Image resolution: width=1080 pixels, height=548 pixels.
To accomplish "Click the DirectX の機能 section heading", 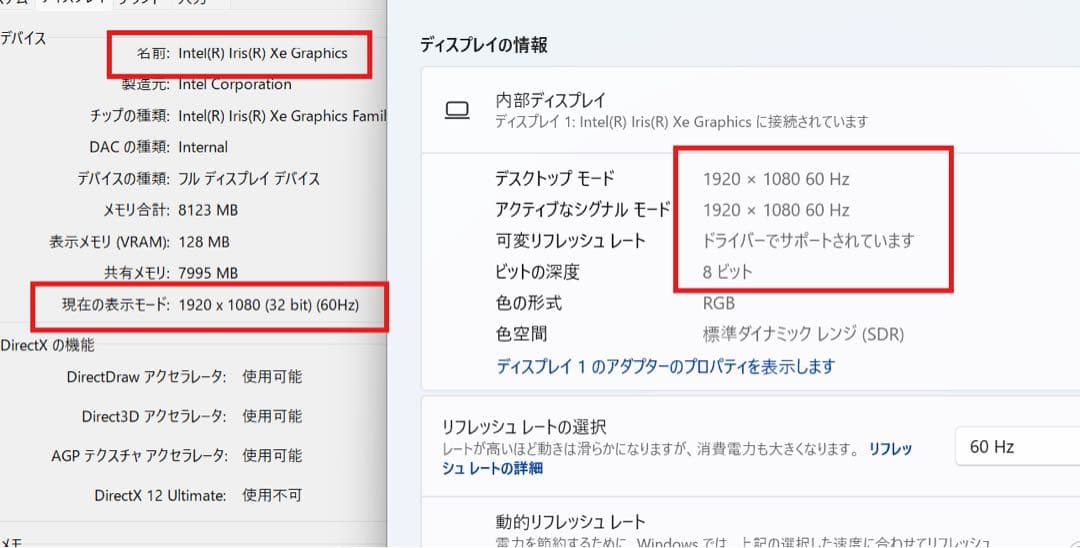I will coord(48,345).
